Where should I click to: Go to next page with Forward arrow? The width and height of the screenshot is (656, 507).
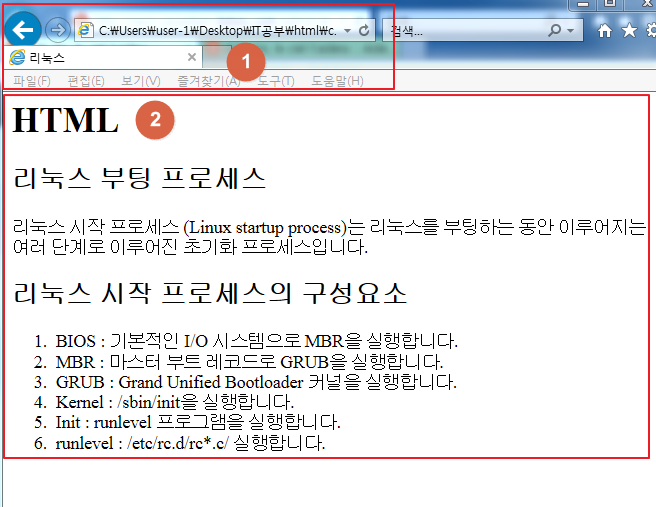(x=57, y=30)
